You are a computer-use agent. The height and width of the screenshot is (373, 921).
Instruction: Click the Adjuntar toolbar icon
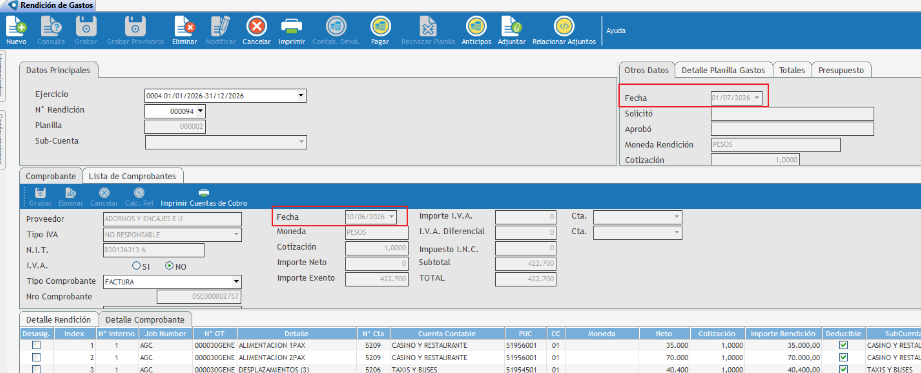tap(511, 27)
